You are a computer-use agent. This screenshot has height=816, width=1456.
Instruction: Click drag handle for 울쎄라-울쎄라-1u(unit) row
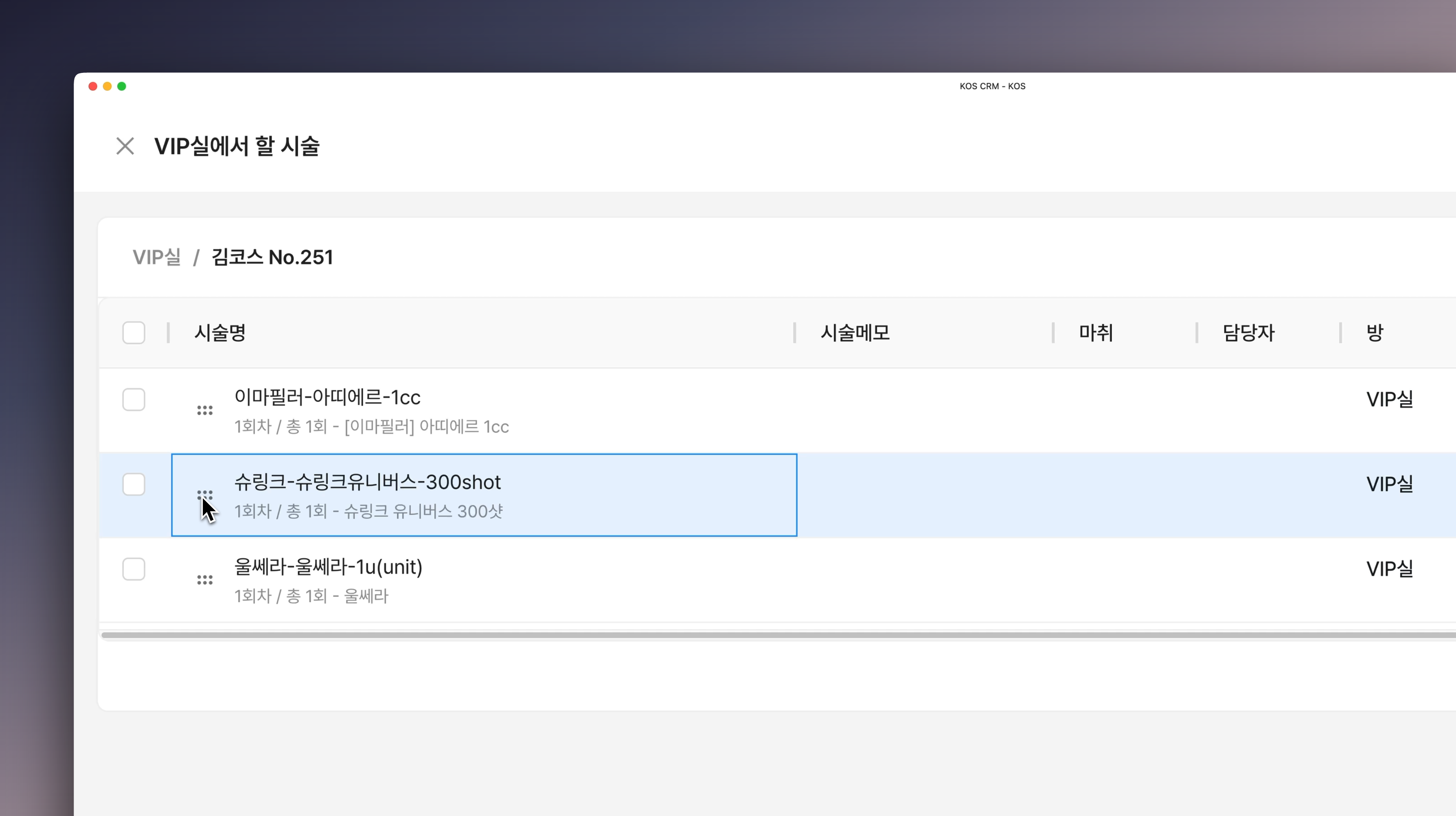(x=205, y=580)
